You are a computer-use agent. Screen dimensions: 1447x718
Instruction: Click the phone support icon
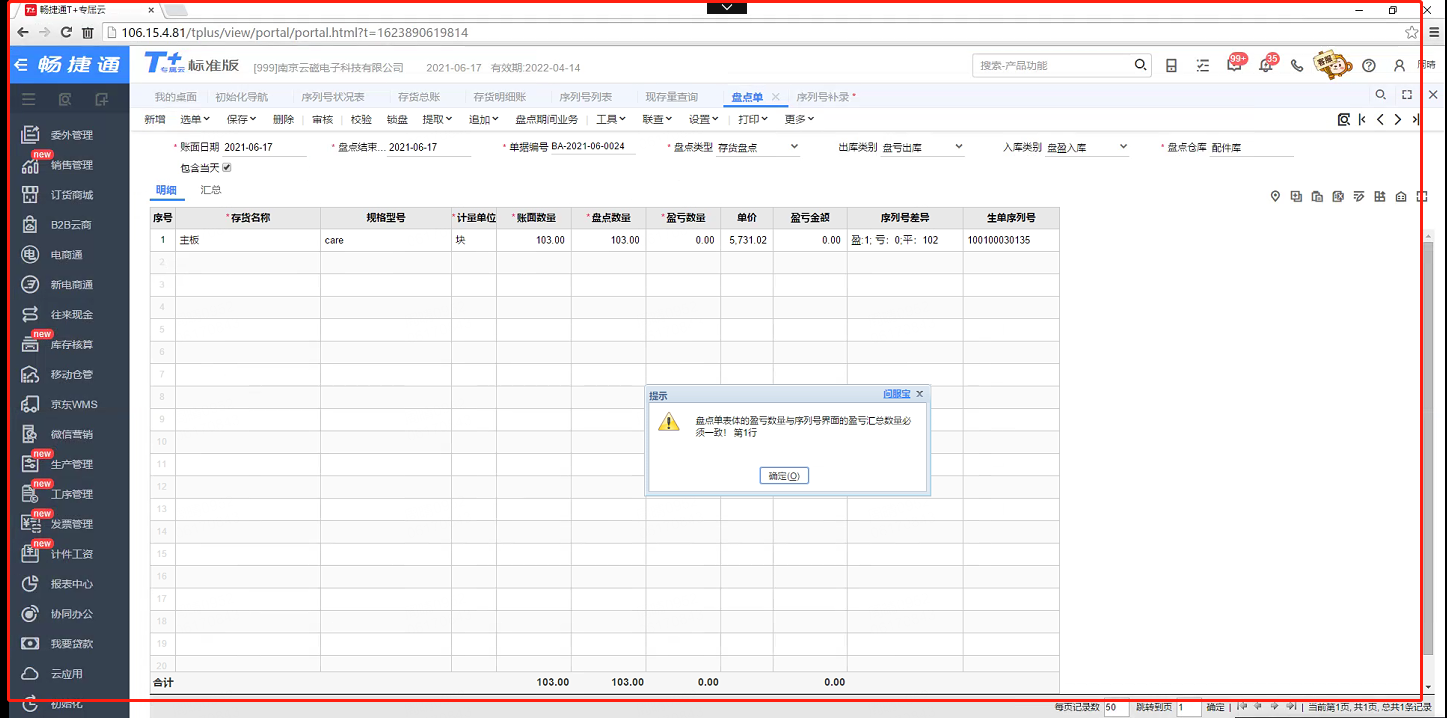[x=1297, y=65]
